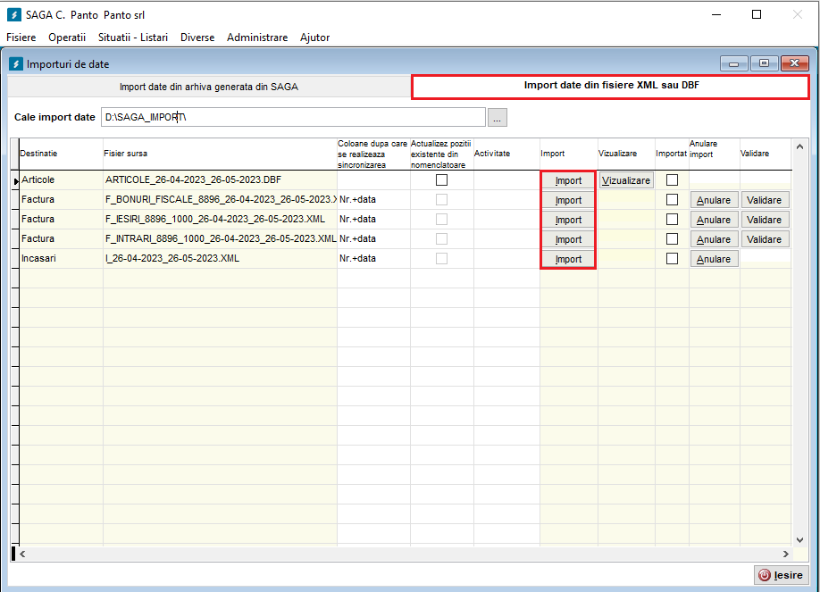Toggle Actualizez pozitii checkbox for Articole

442,180
